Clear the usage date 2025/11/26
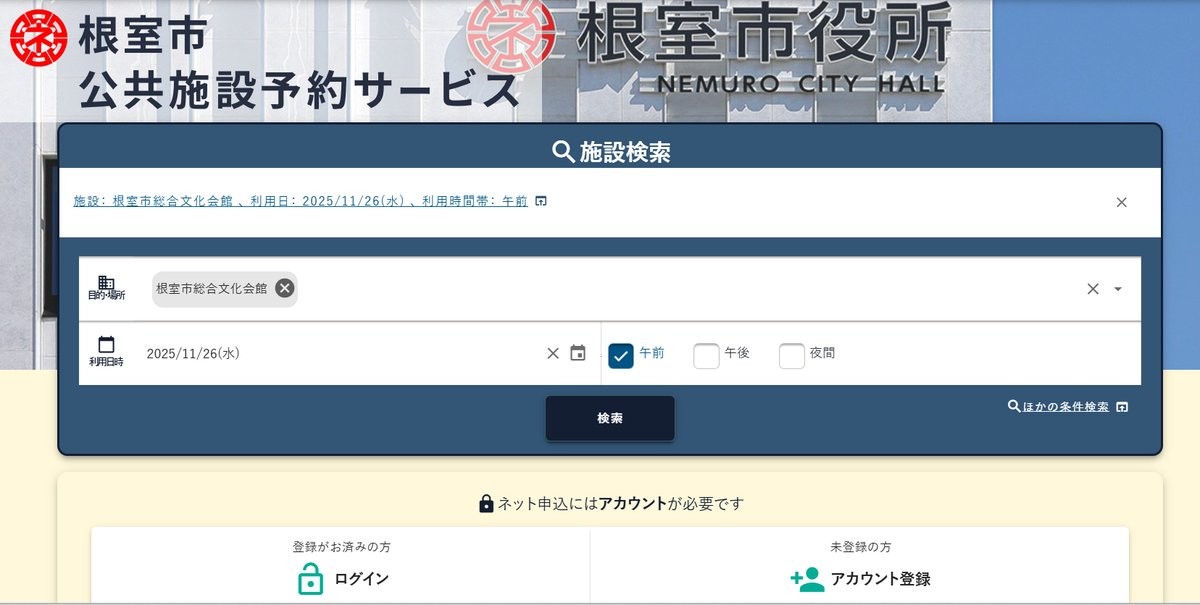Screen dimensions: 1200x605 [x=553, y=353]
